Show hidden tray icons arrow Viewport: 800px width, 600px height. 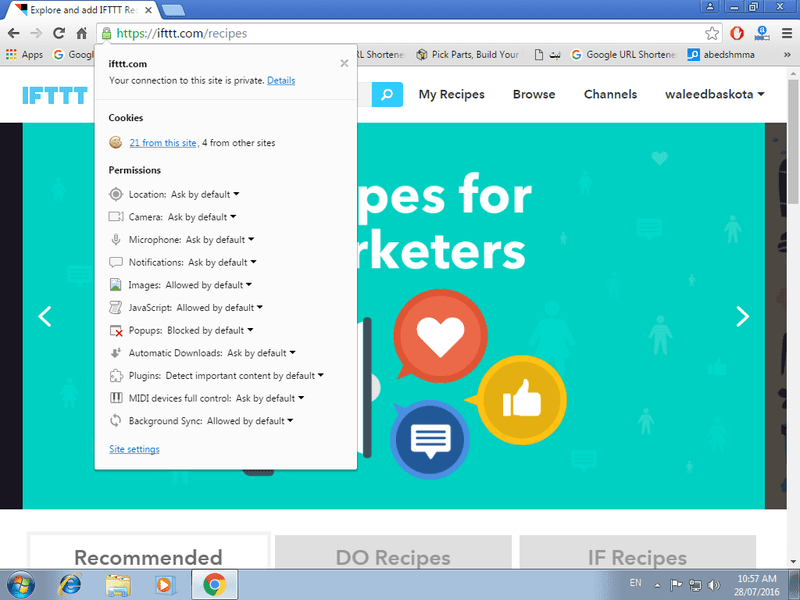click(657, 585)
